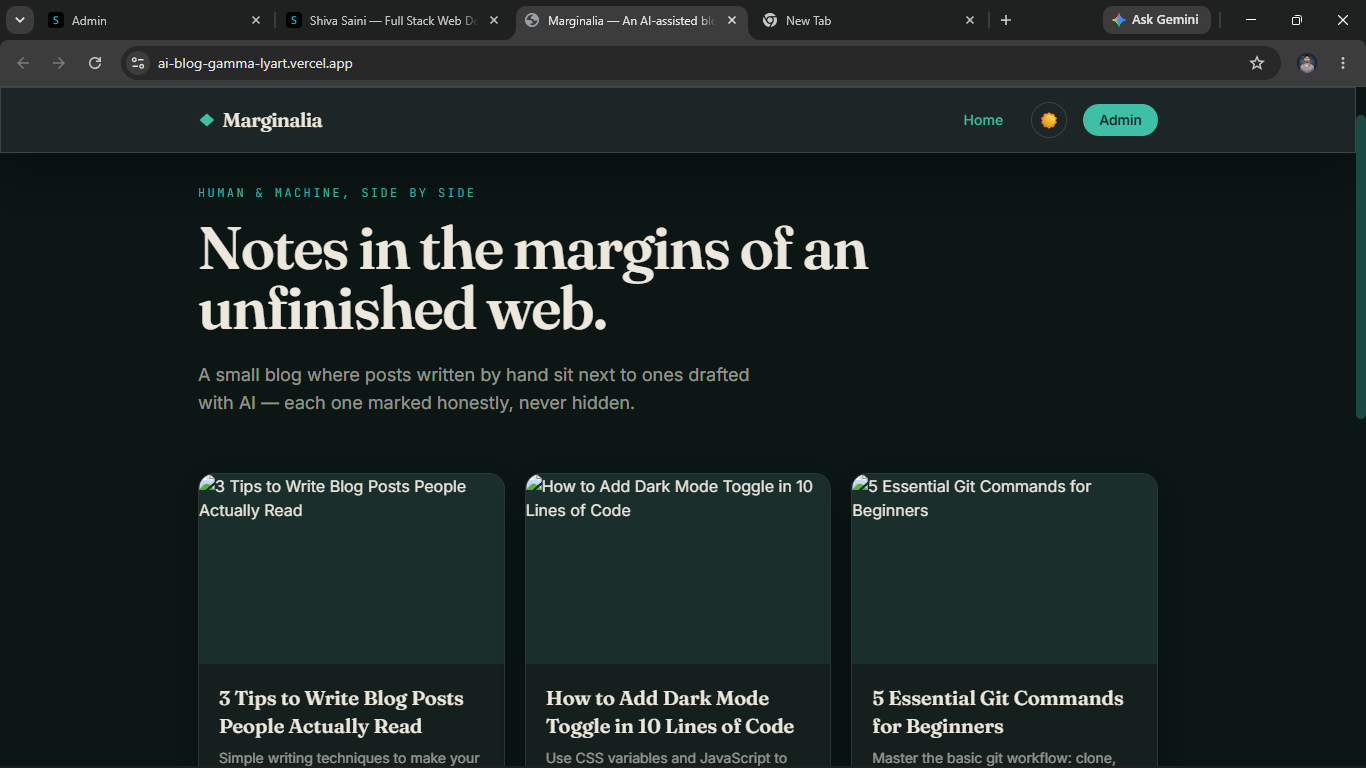
Task: Open a new browser tab with plus icon
Action: pos(1006,20)
